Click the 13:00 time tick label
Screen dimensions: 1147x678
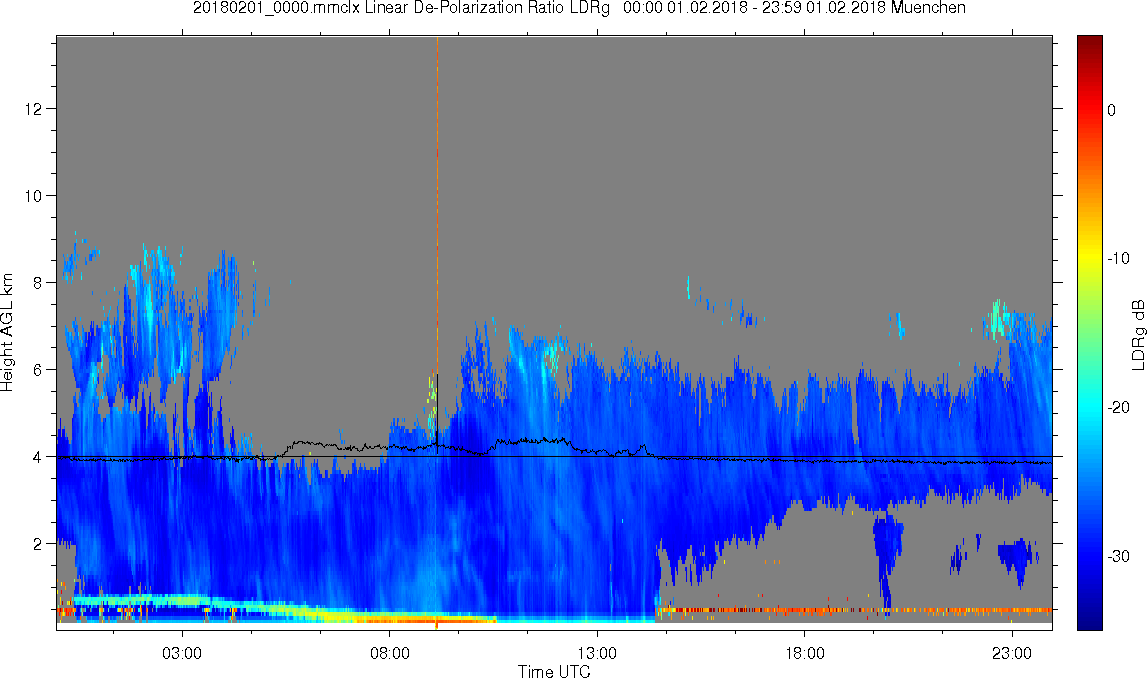coord(597,652)
